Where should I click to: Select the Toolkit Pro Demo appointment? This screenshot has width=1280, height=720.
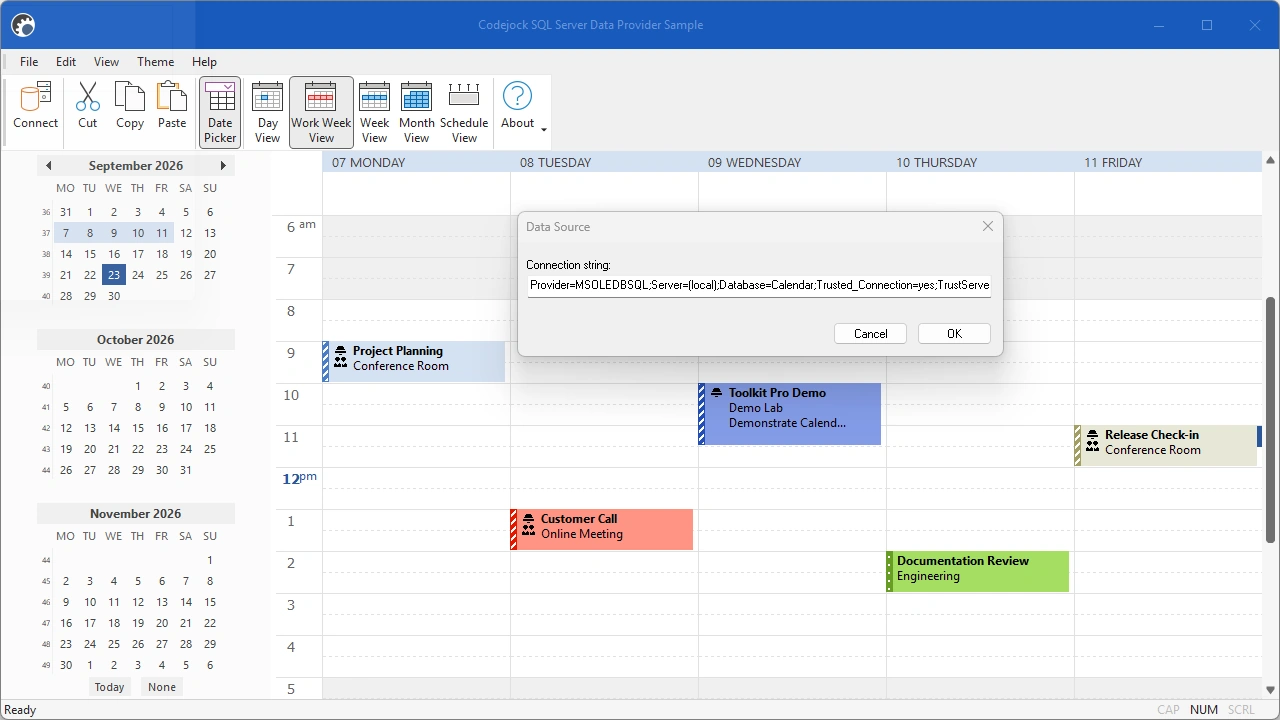(790, 414)
